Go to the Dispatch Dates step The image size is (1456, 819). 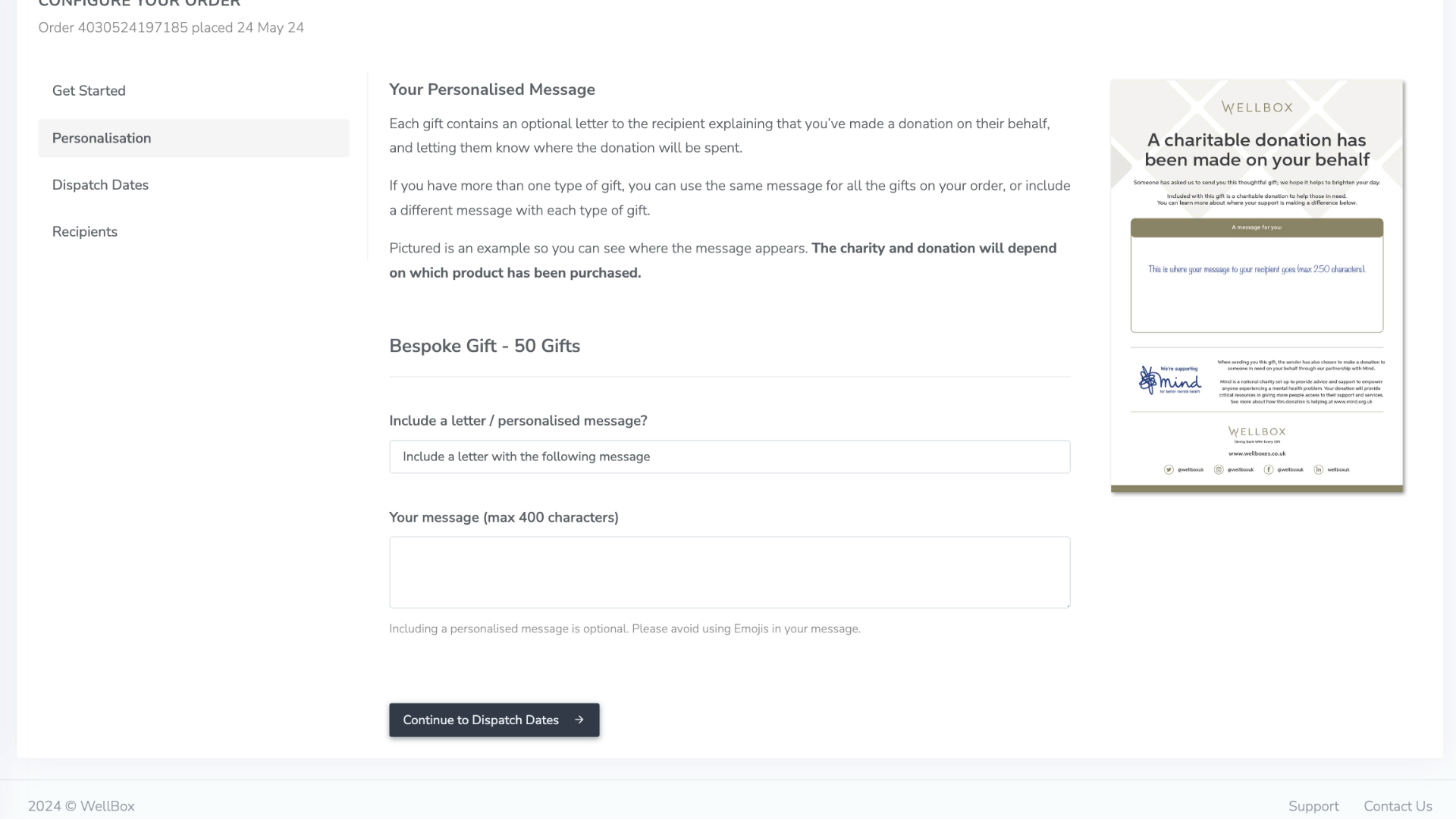pyautogui.click(x=100, y=185)
